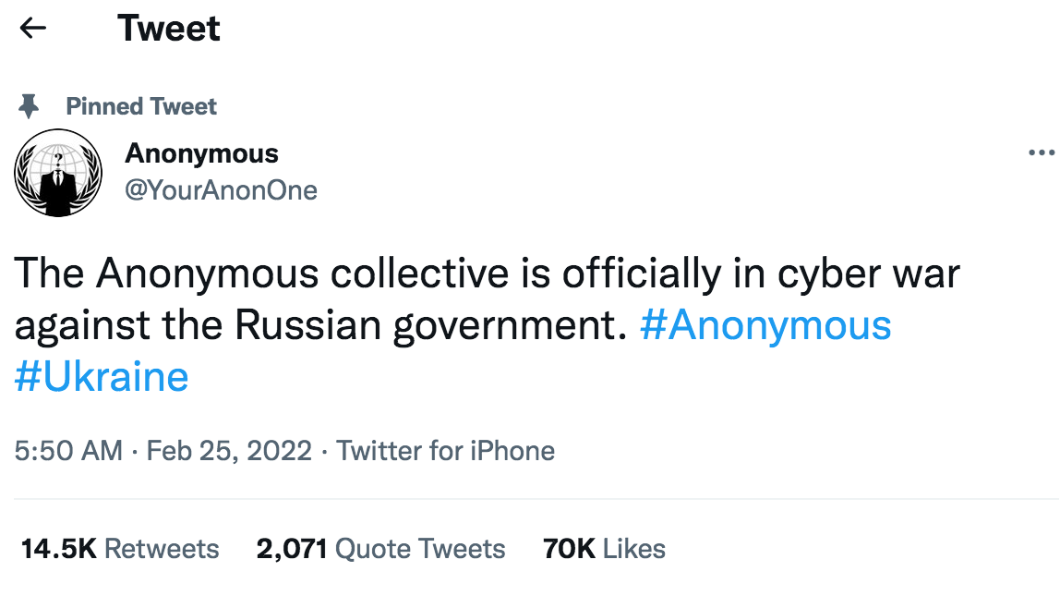View the 2,071 Quote Tweets
Viewport: 1060px width, 596px height.
click(381, 549)
